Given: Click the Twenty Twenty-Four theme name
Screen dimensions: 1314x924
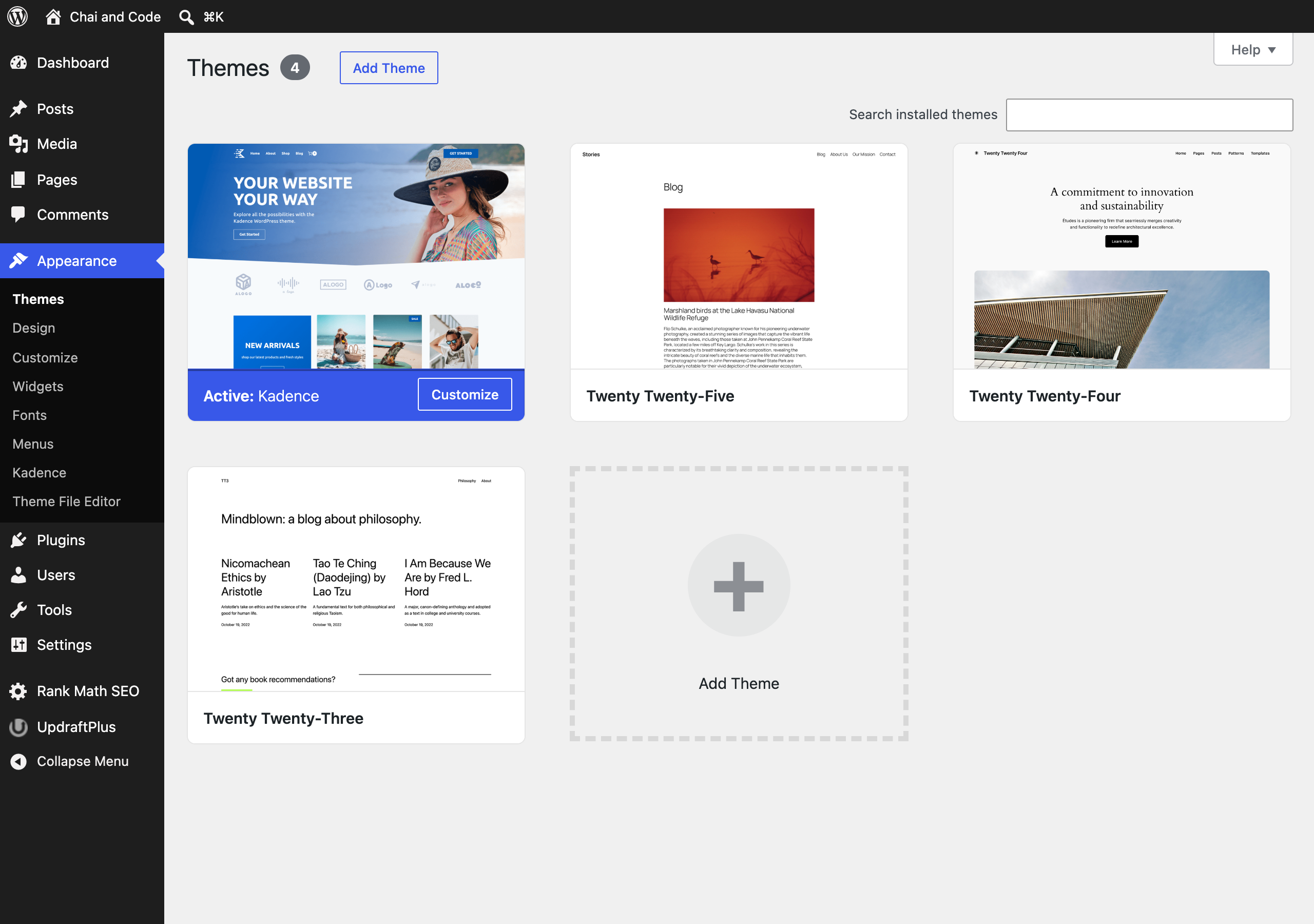Looking at the screenshot, I should (1045, 396).
